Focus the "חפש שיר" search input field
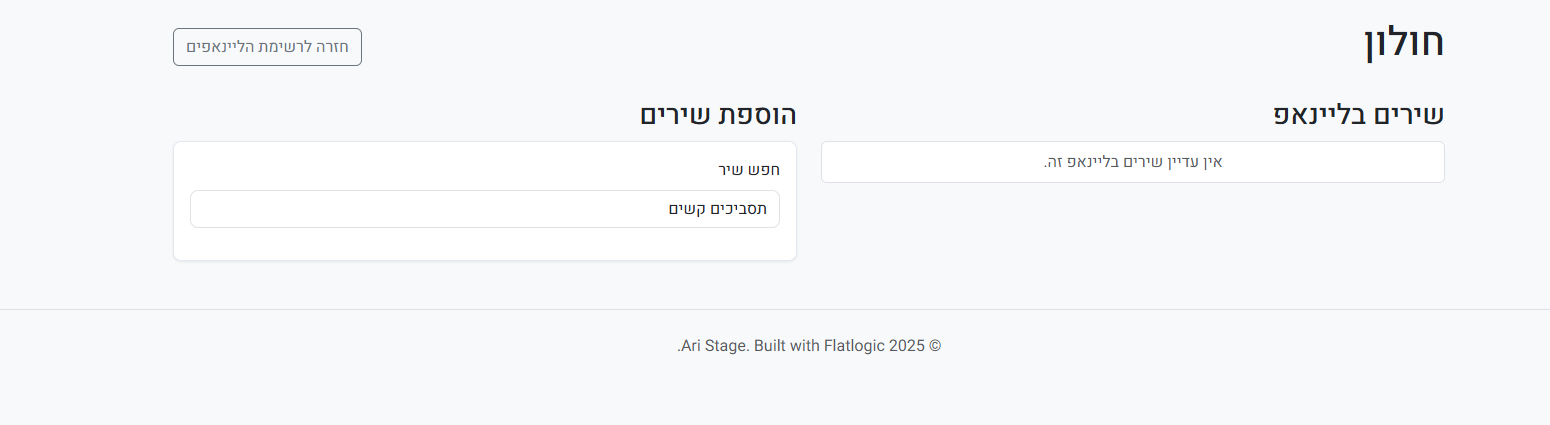Image resolution: width=1550 pixels, height=425 pixels. tap(484, 209)
